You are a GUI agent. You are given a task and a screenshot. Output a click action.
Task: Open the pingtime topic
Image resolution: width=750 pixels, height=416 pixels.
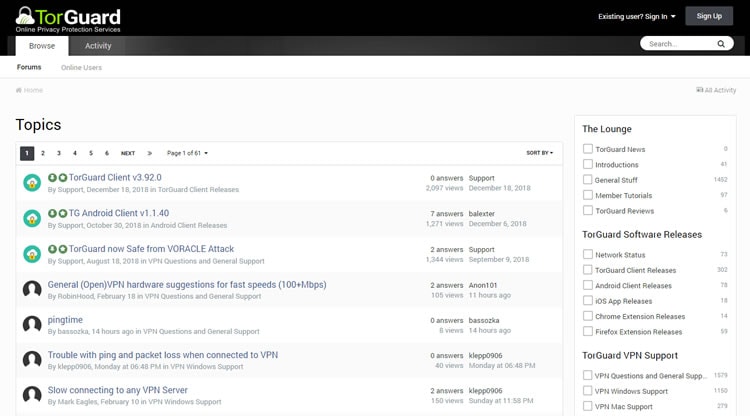point(65,320)
